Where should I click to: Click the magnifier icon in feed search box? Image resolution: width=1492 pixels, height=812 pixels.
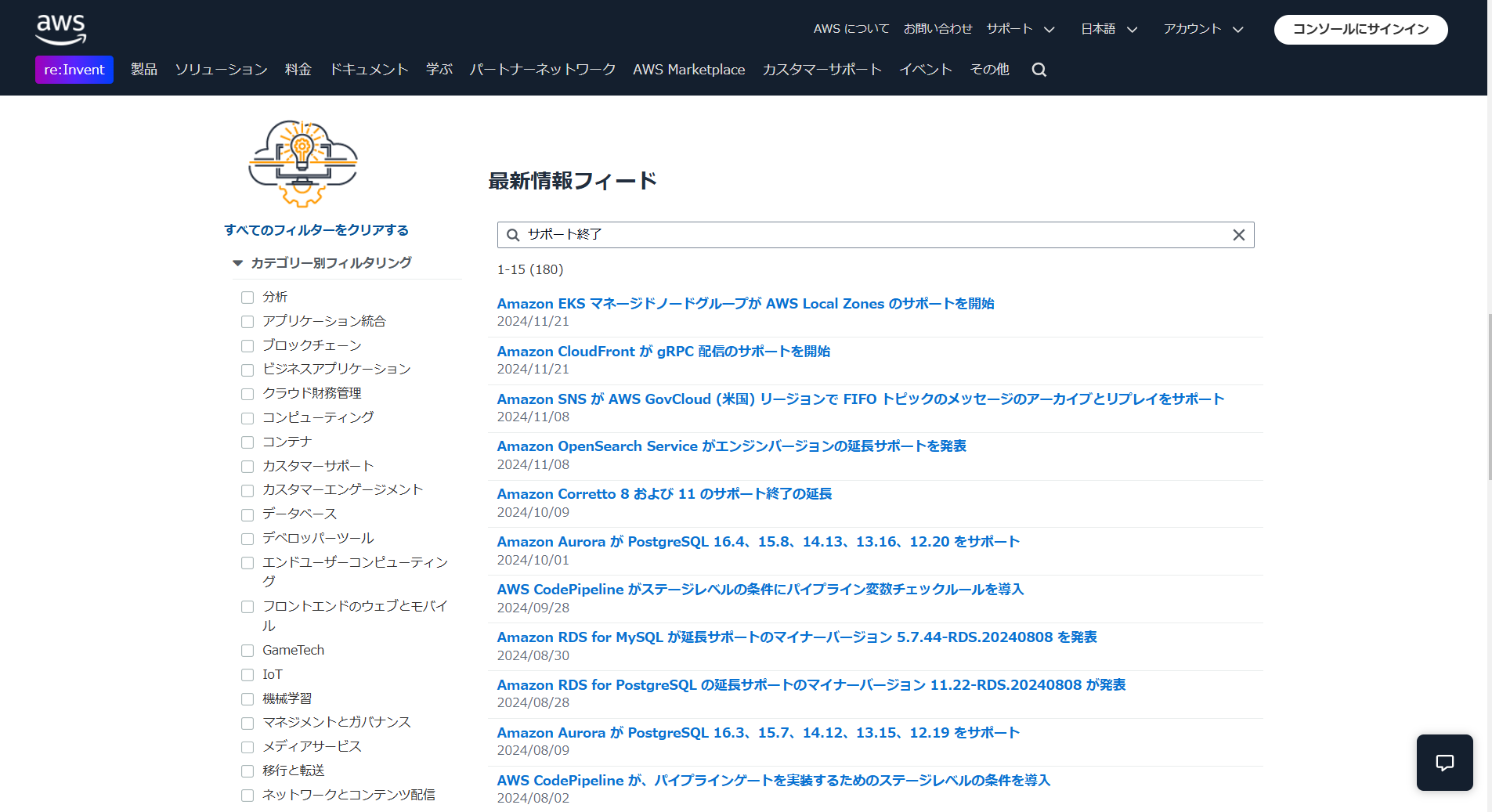tap(513, 235)
